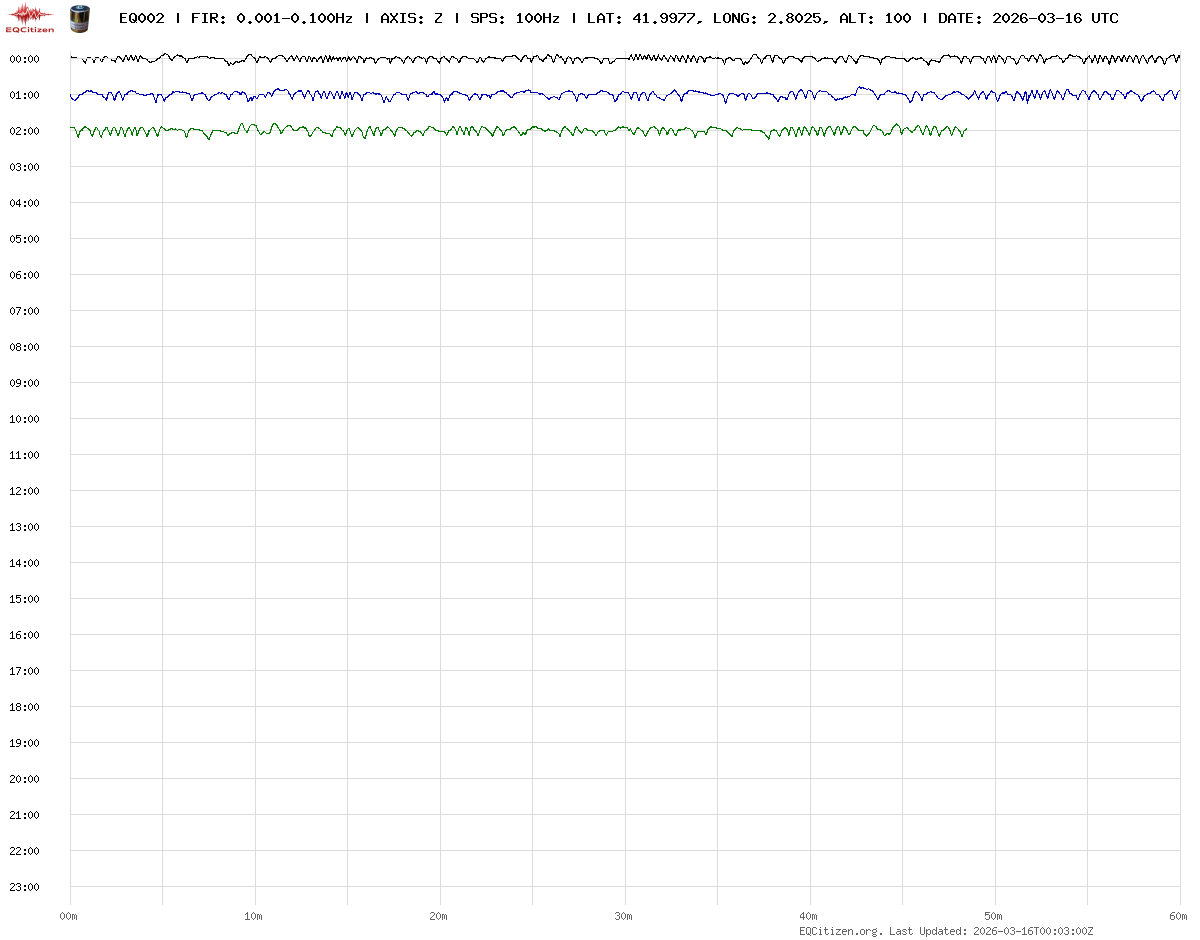Click the green seismic trace at 02:00

[500, 131]
